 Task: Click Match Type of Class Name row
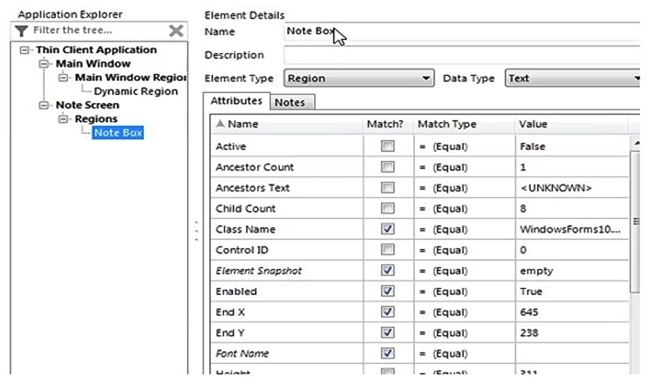pos(464,229)
